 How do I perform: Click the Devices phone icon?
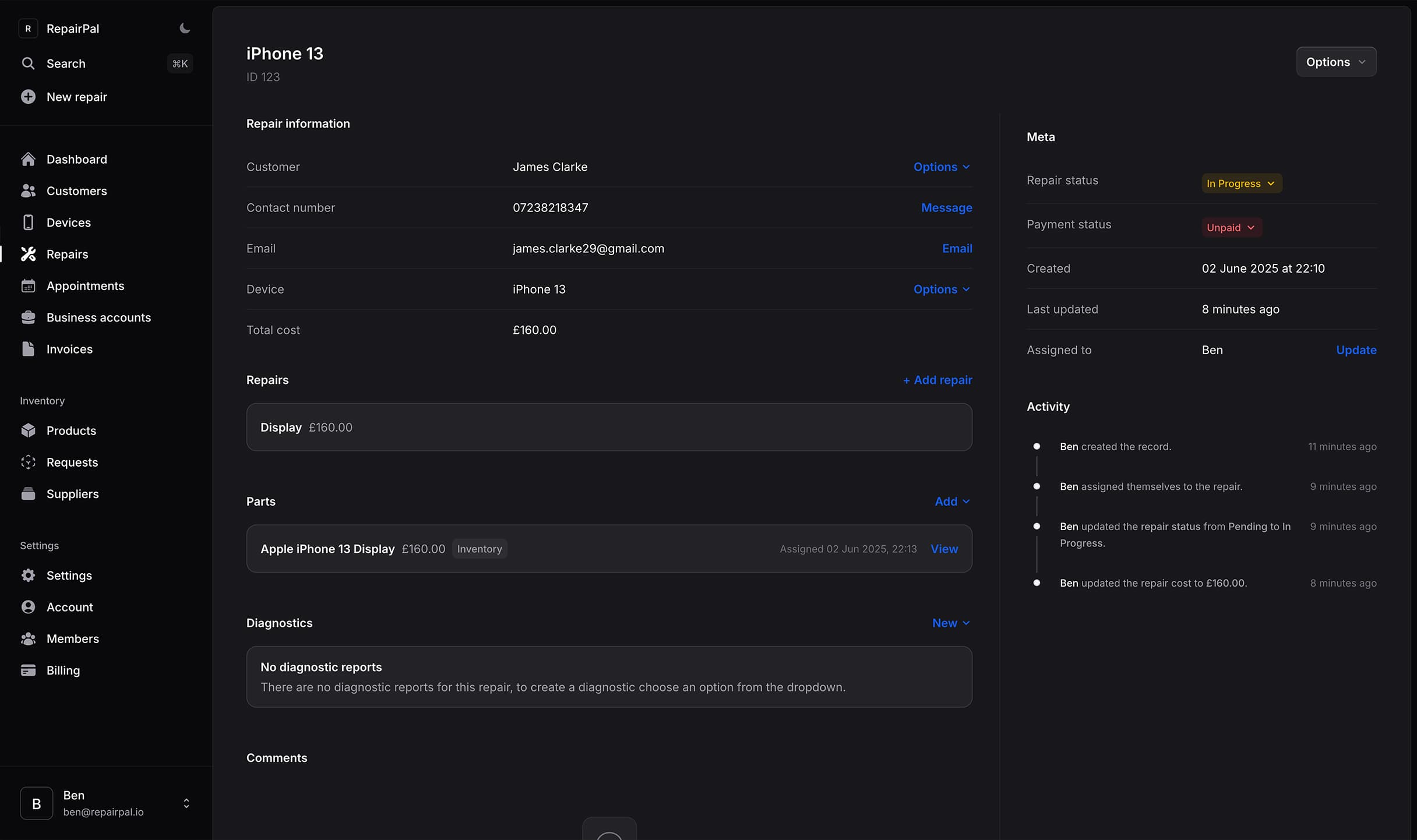click(x=28, y=223)
